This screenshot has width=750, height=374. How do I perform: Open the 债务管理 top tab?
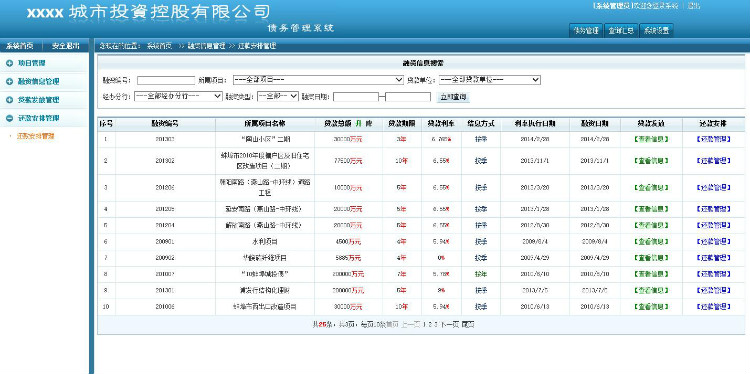click(585, 31)
